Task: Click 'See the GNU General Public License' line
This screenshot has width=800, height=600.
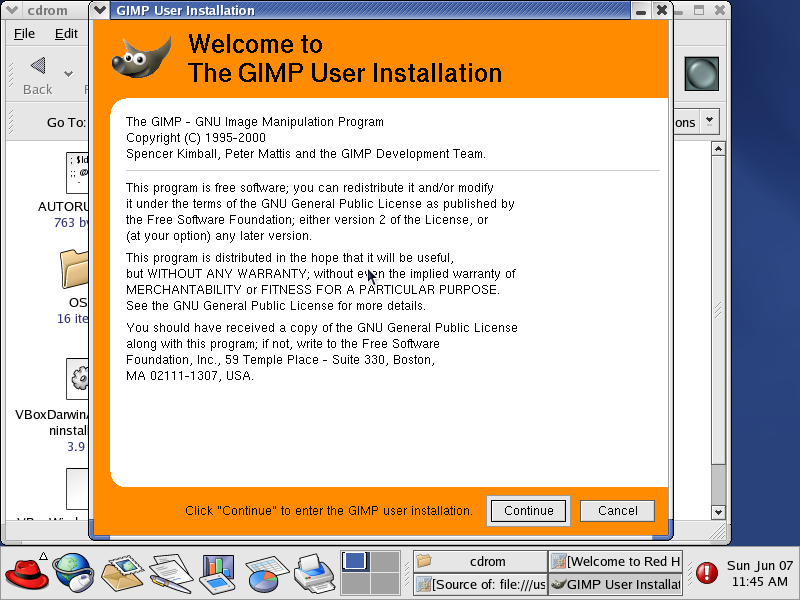Action: click(276, 306)
